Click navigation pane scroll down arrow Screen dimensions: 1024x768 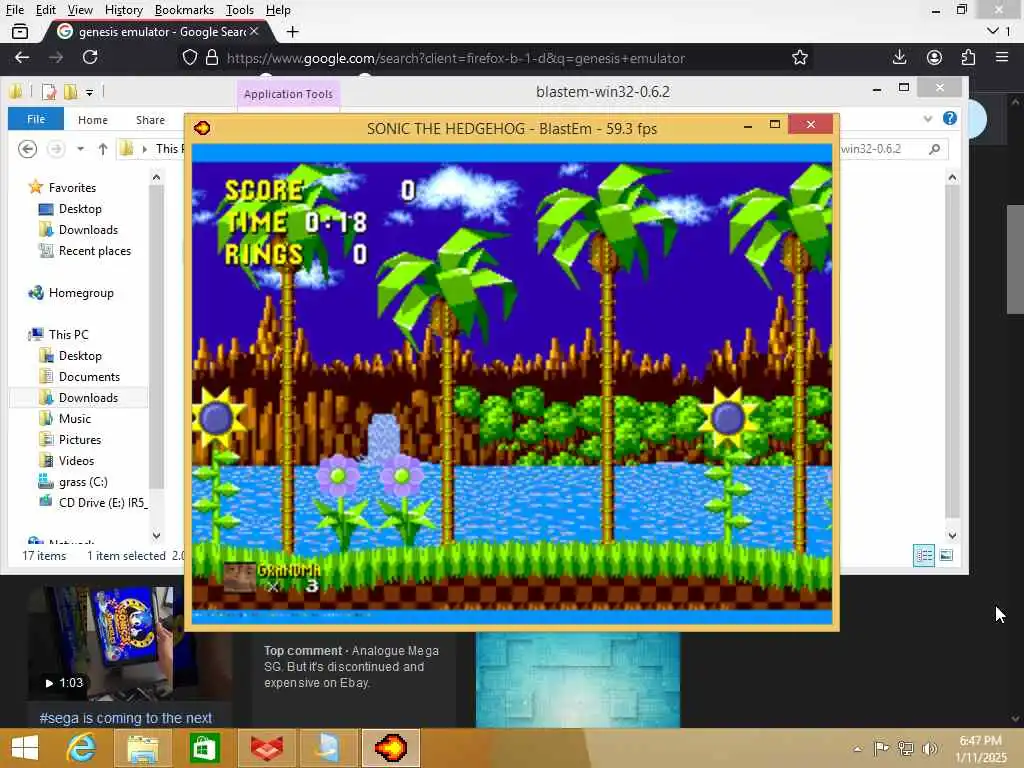coord(156,536)
